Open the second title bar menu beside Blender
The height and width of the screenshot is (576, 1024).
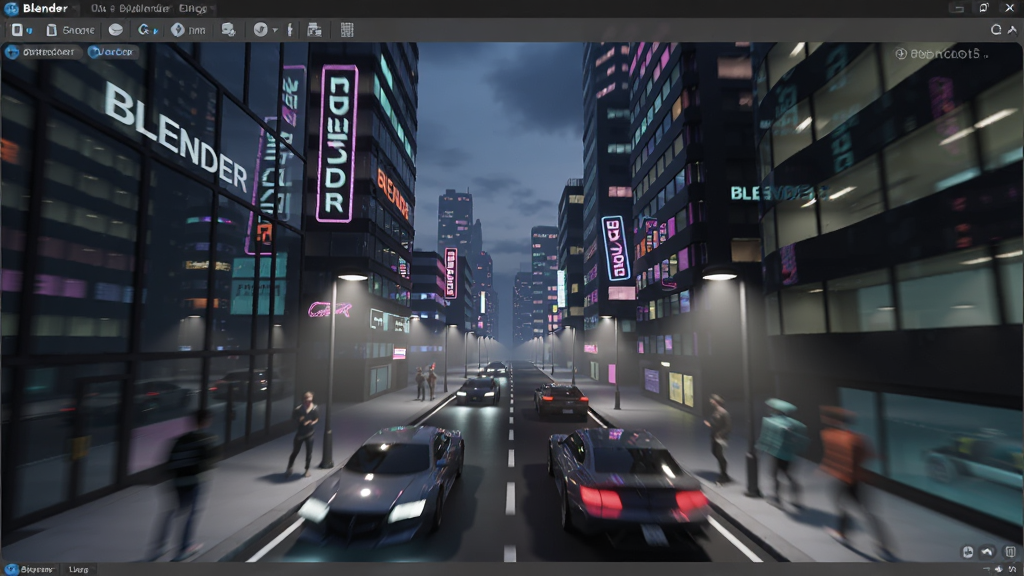click(193, 8)
